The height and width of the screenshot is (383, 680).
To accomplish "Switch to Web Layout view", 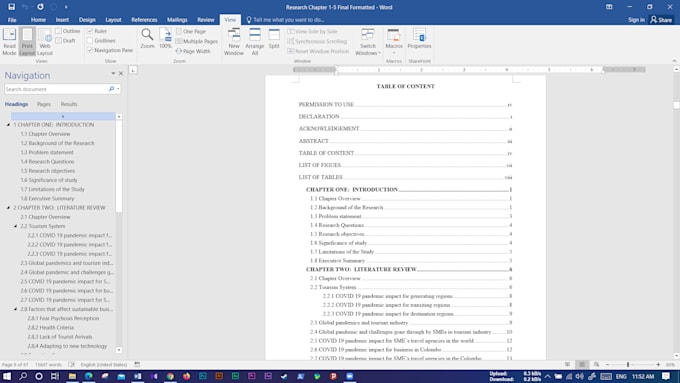I will click(45, 42).
